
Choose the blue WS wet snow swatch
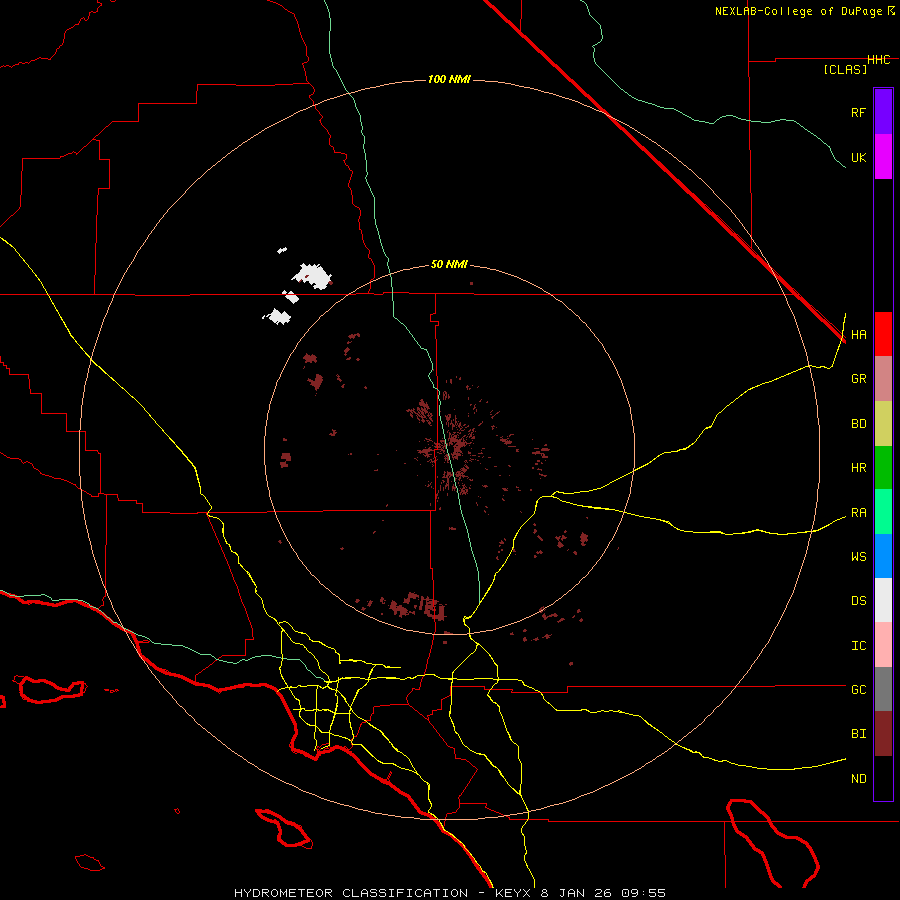[883, 556]
